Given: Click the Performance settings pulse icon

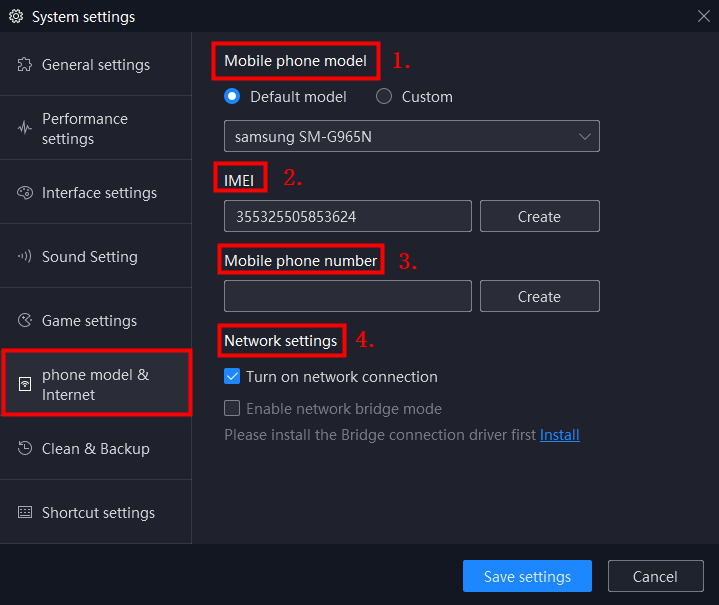Looking at the screenshot, I should 25,128.
